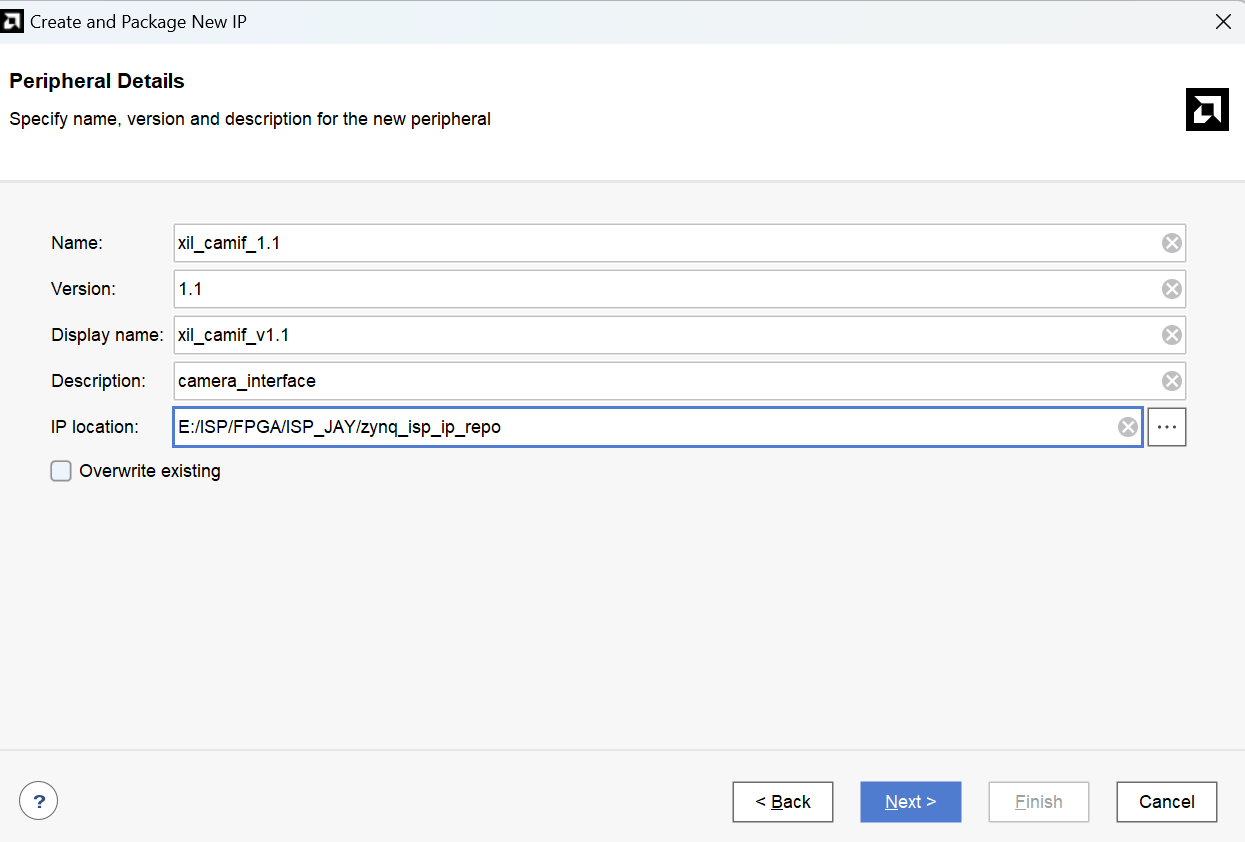Clear the Description field text
Screen dimensions: 1245x842
coord(1171,381)
